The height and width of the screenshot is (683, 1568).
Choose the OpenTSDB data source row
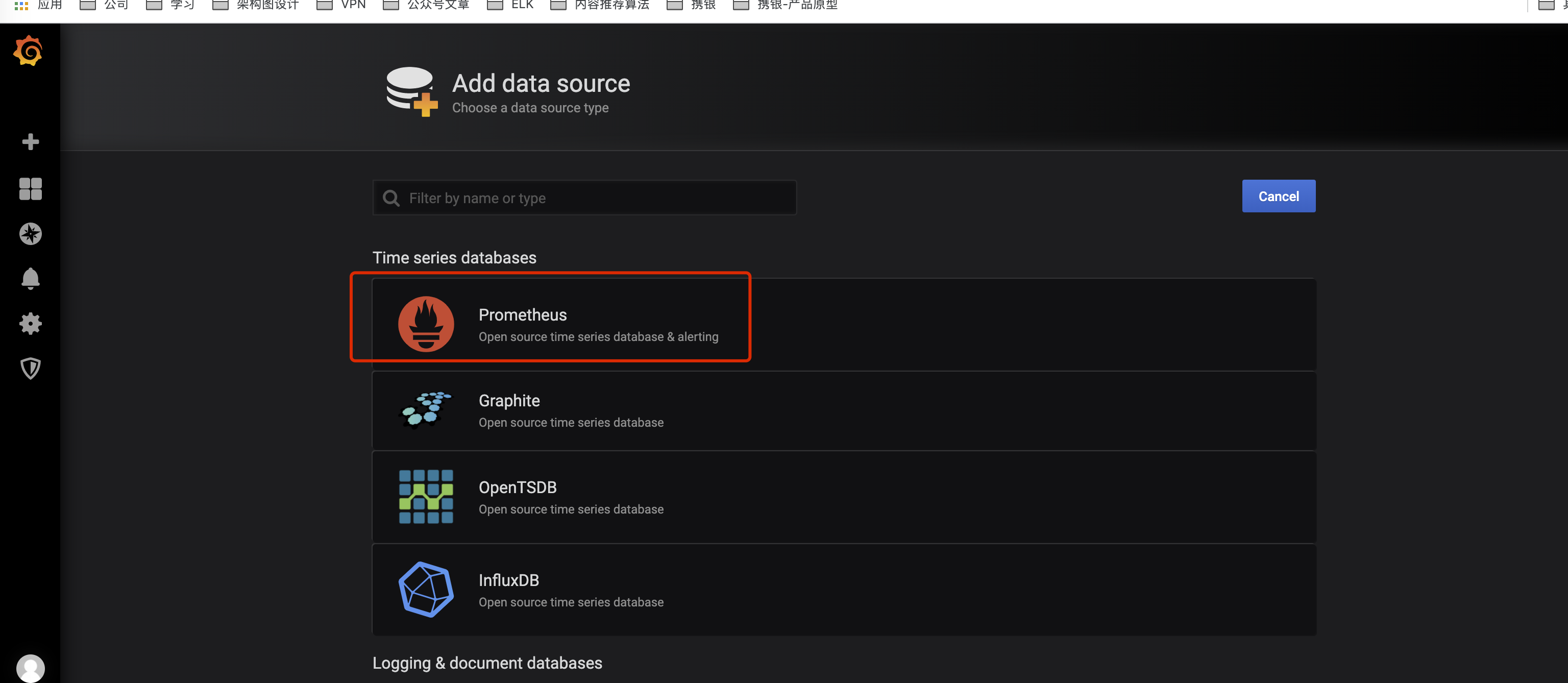(843, 497)
